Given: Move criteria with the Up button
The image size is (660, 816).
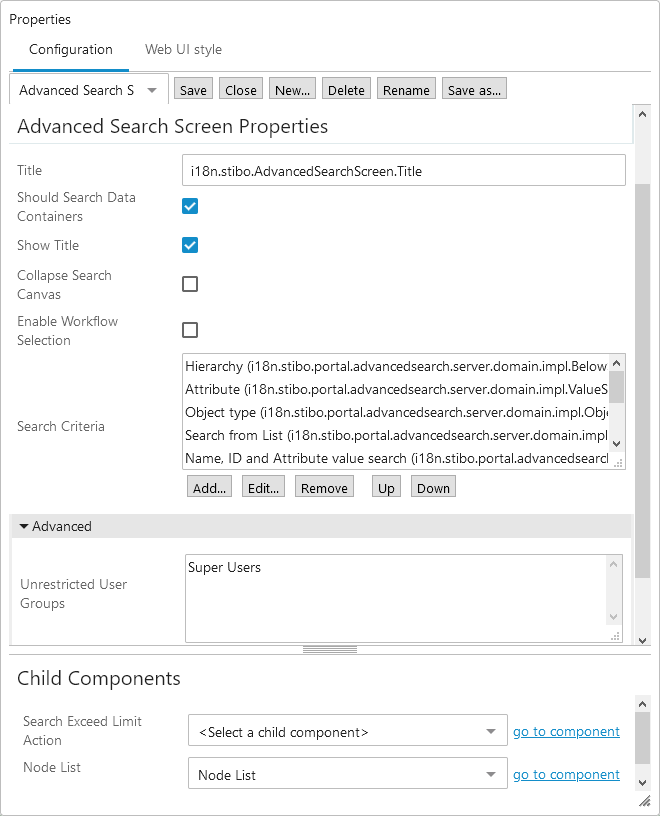Looking at the screenshot, I should 386,488.
